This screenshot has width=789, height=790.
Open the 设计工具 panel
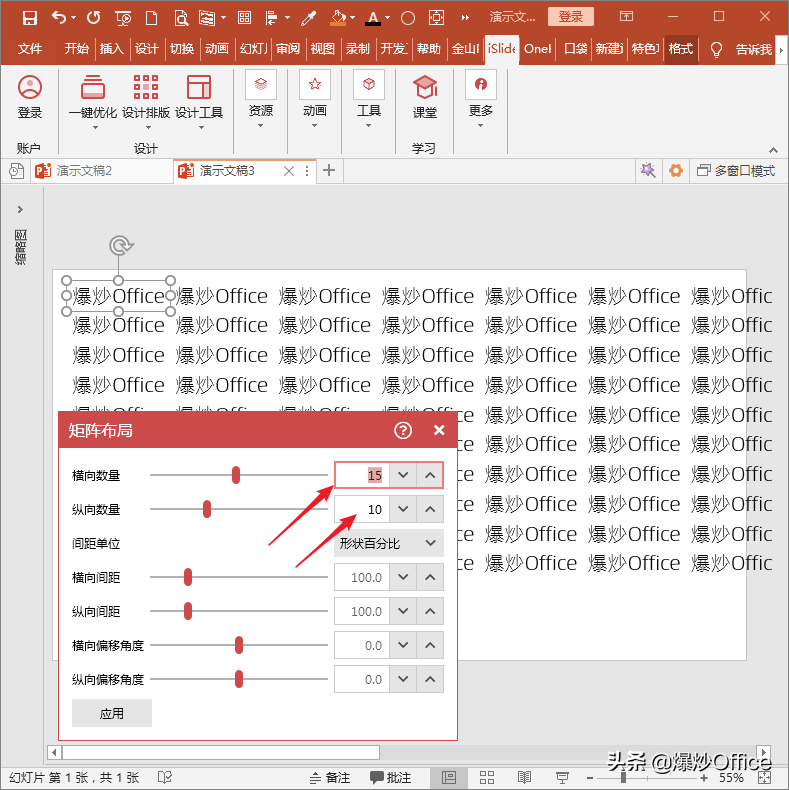tap(199, 102)
